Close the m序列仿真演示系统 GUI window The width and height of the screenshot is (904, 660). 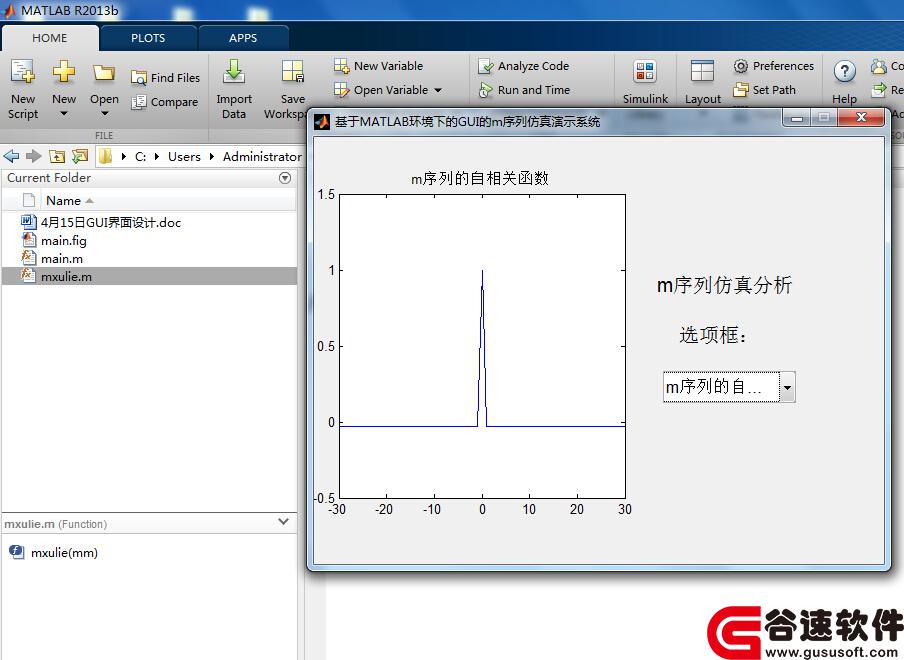(x=861, y=118)
